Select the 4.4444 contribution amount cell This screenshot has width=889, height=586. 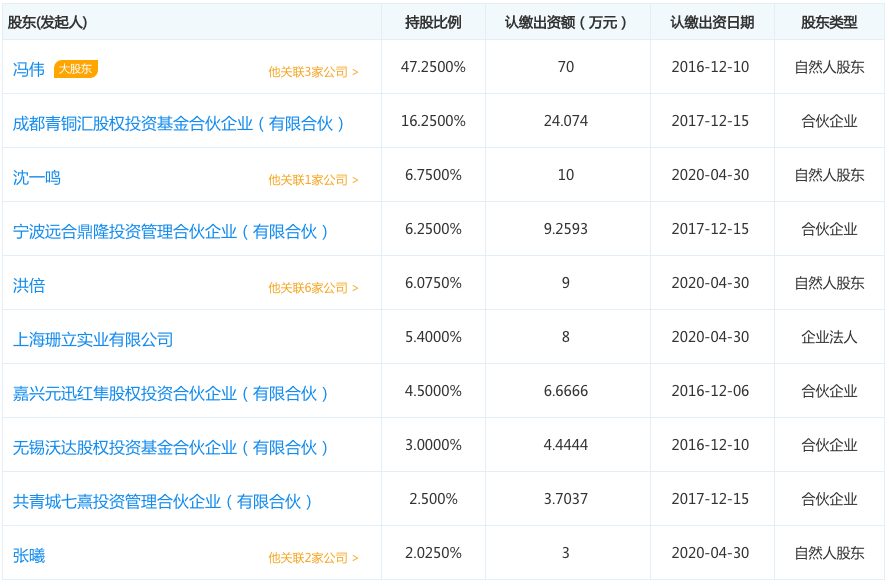pos(566,445)
